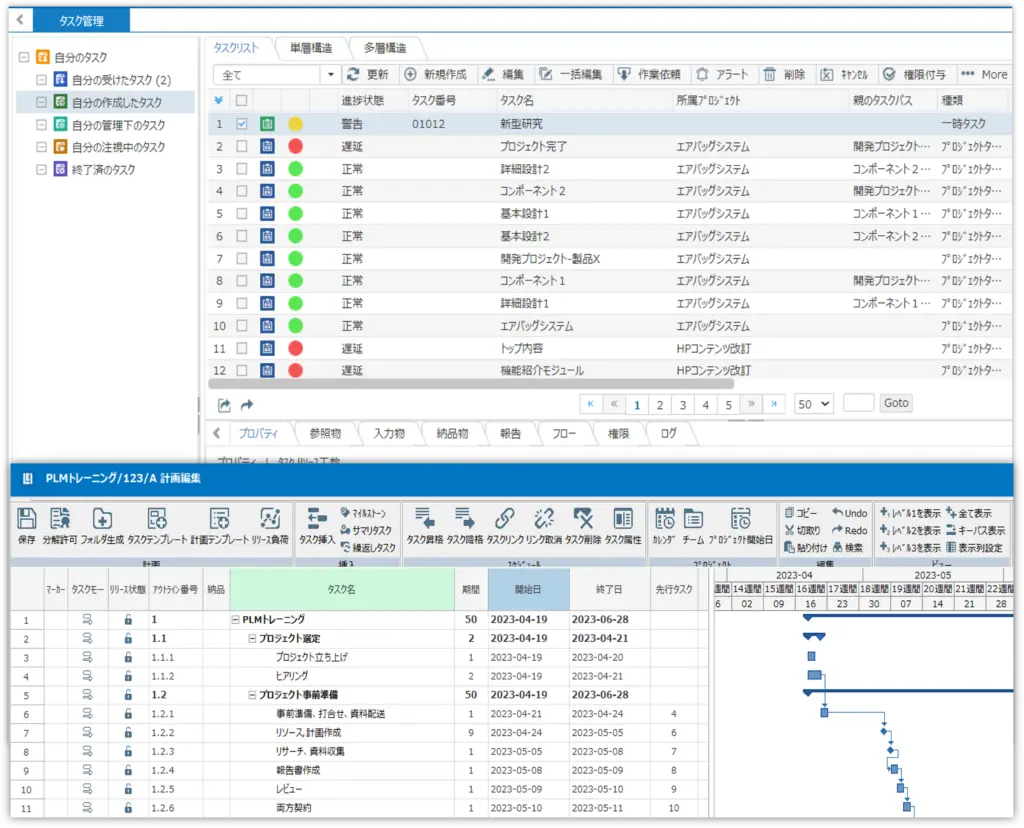Viewport: 1024px width, 828px height.
Task: Go to page 3 in pagination
Action: 682,405
